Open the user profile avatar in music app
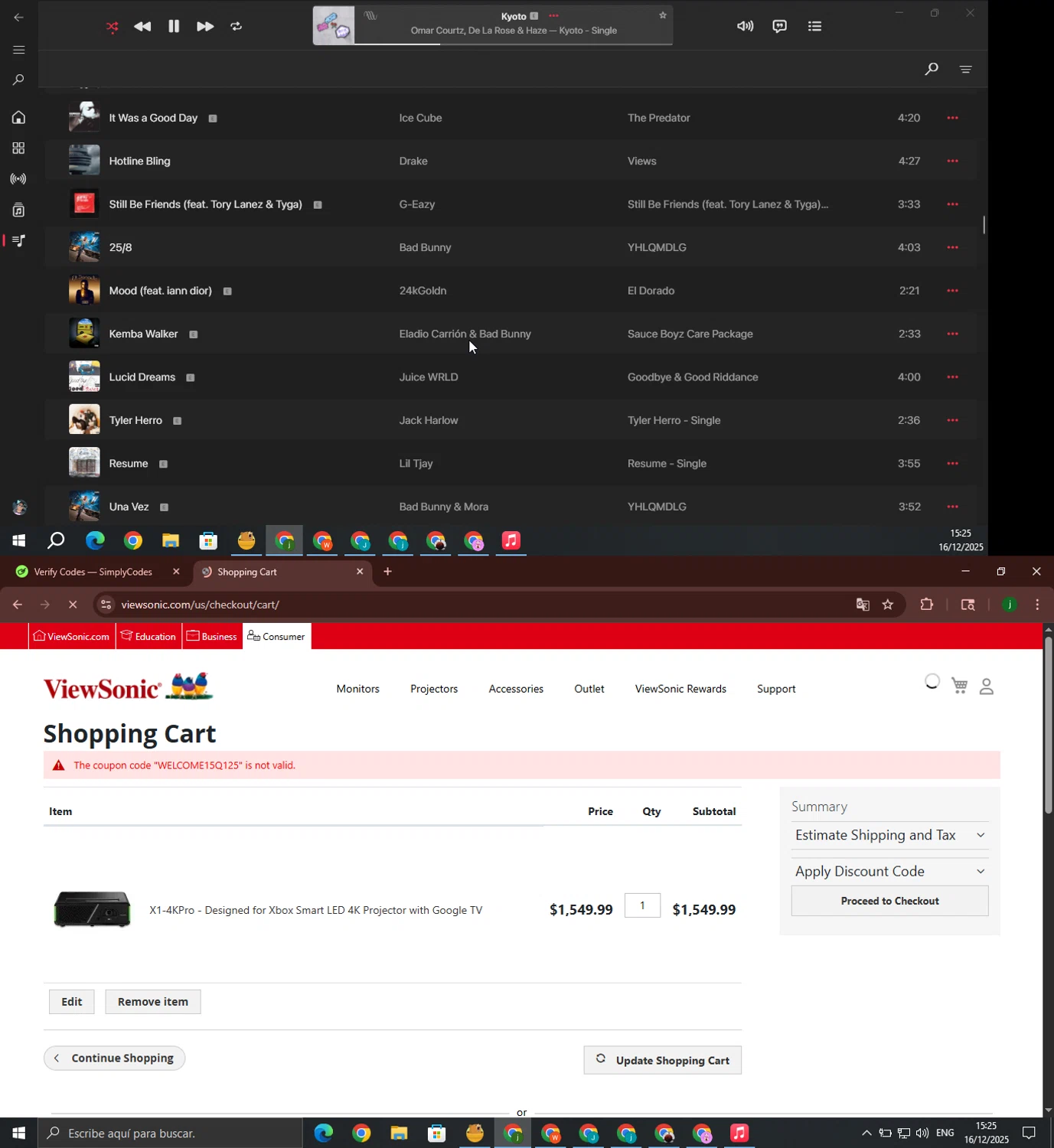 [x=20, y=507]
